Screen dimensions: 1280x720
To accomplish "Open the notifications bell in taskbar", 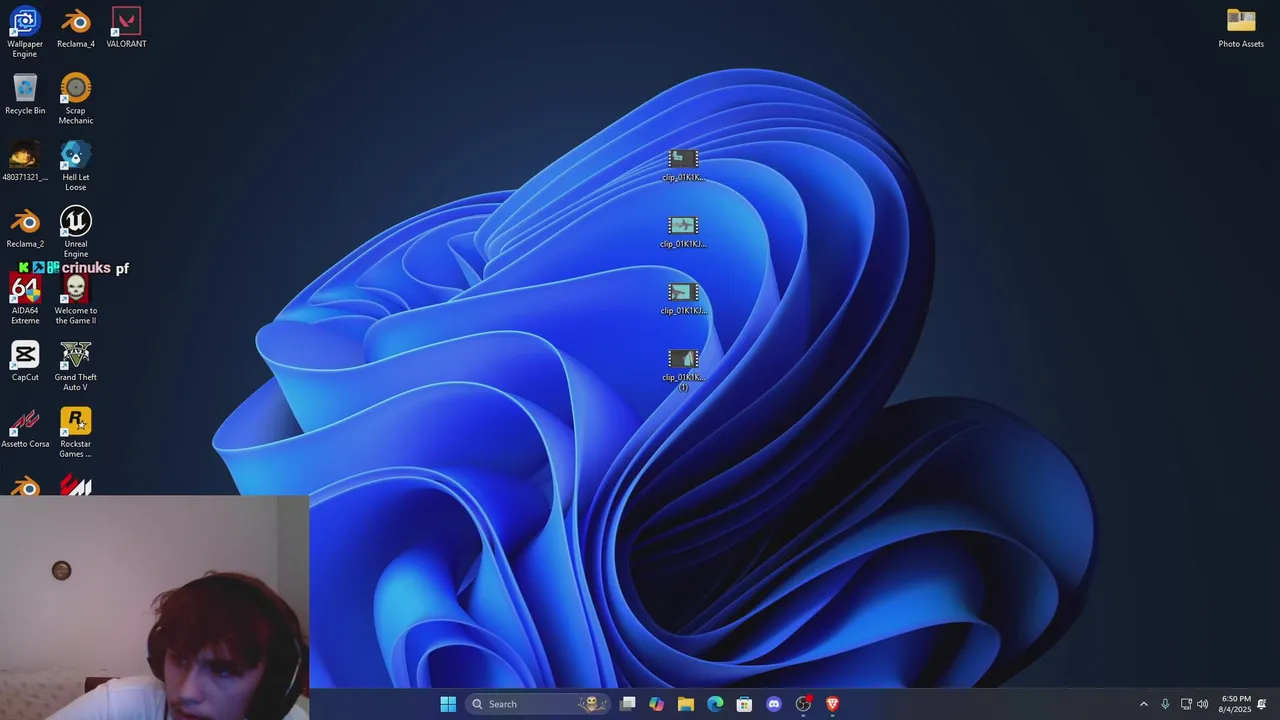I will tap(1262, 704).
